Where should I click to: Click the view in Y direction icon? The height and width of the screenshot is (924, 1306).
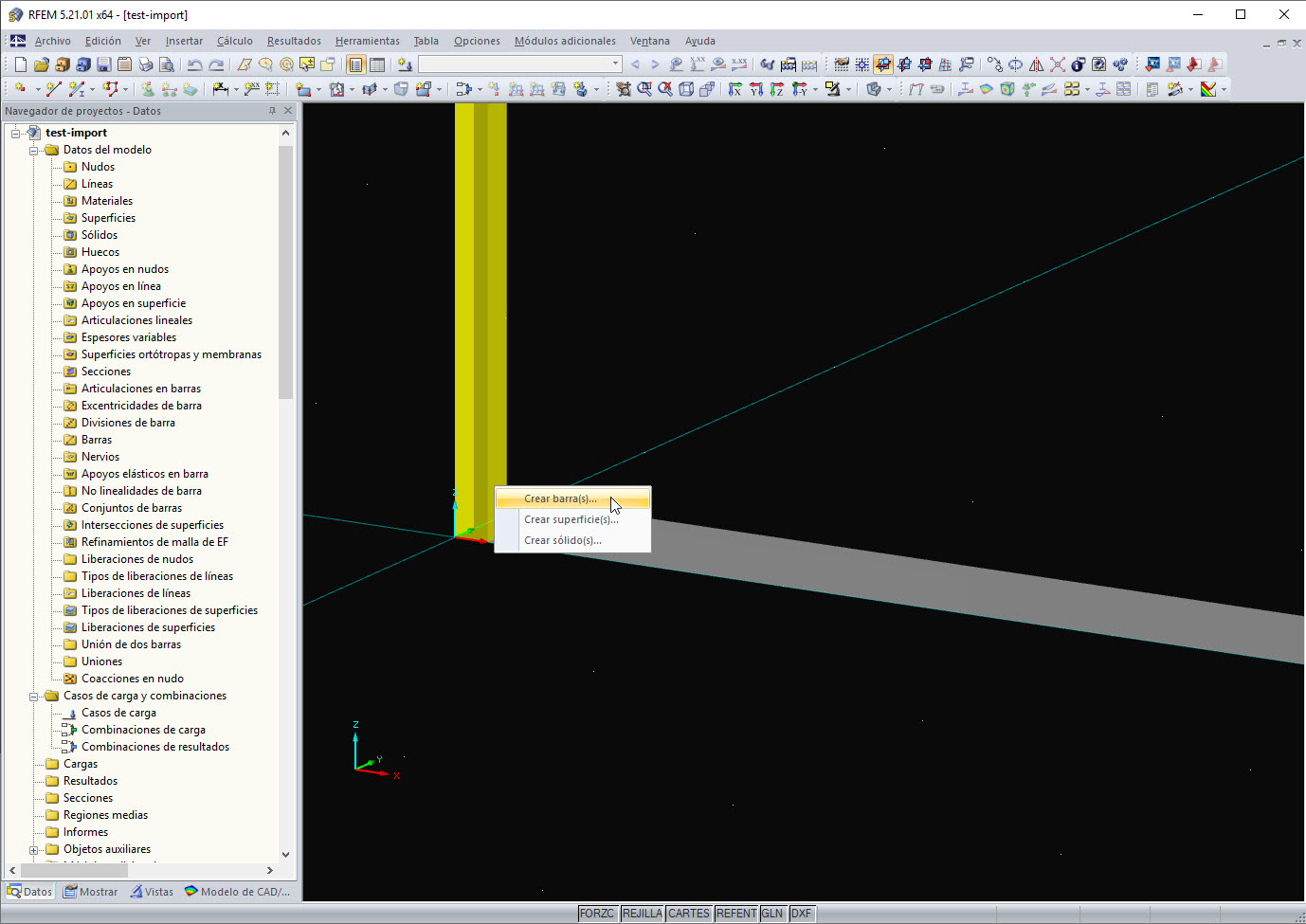(x=755, y=89)
